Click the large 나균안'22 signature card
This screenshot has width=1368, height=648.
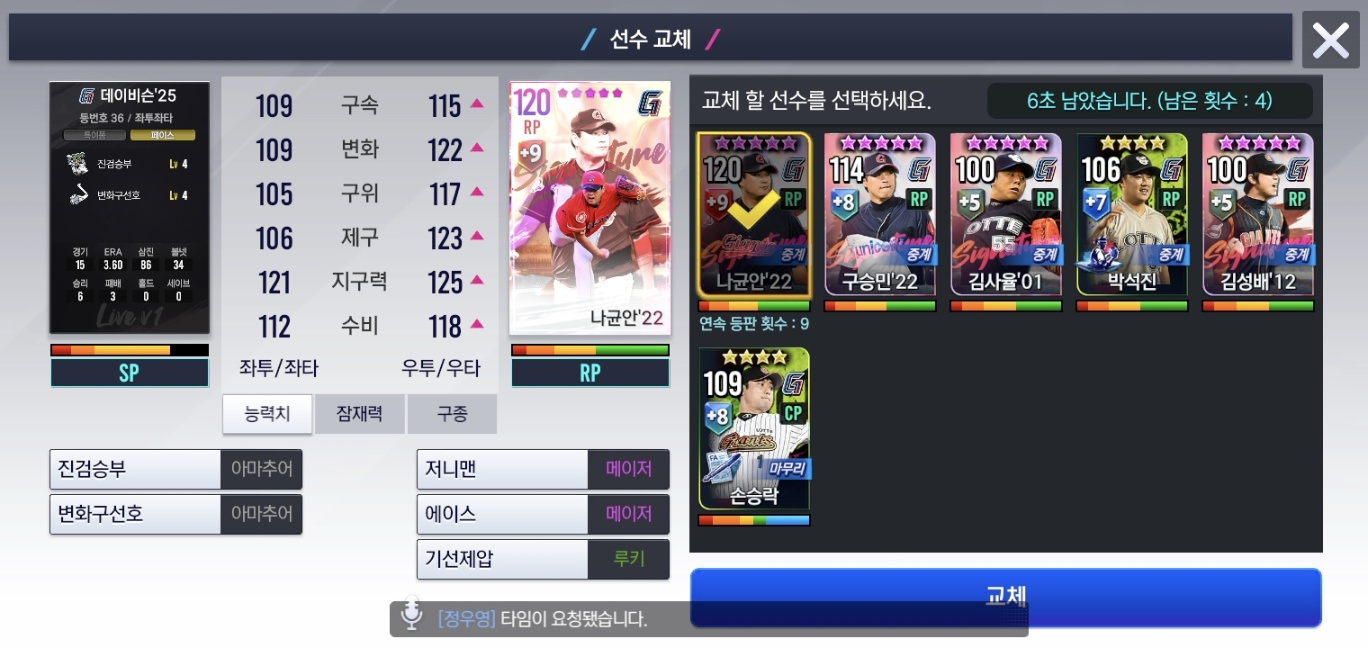[590, 208]
